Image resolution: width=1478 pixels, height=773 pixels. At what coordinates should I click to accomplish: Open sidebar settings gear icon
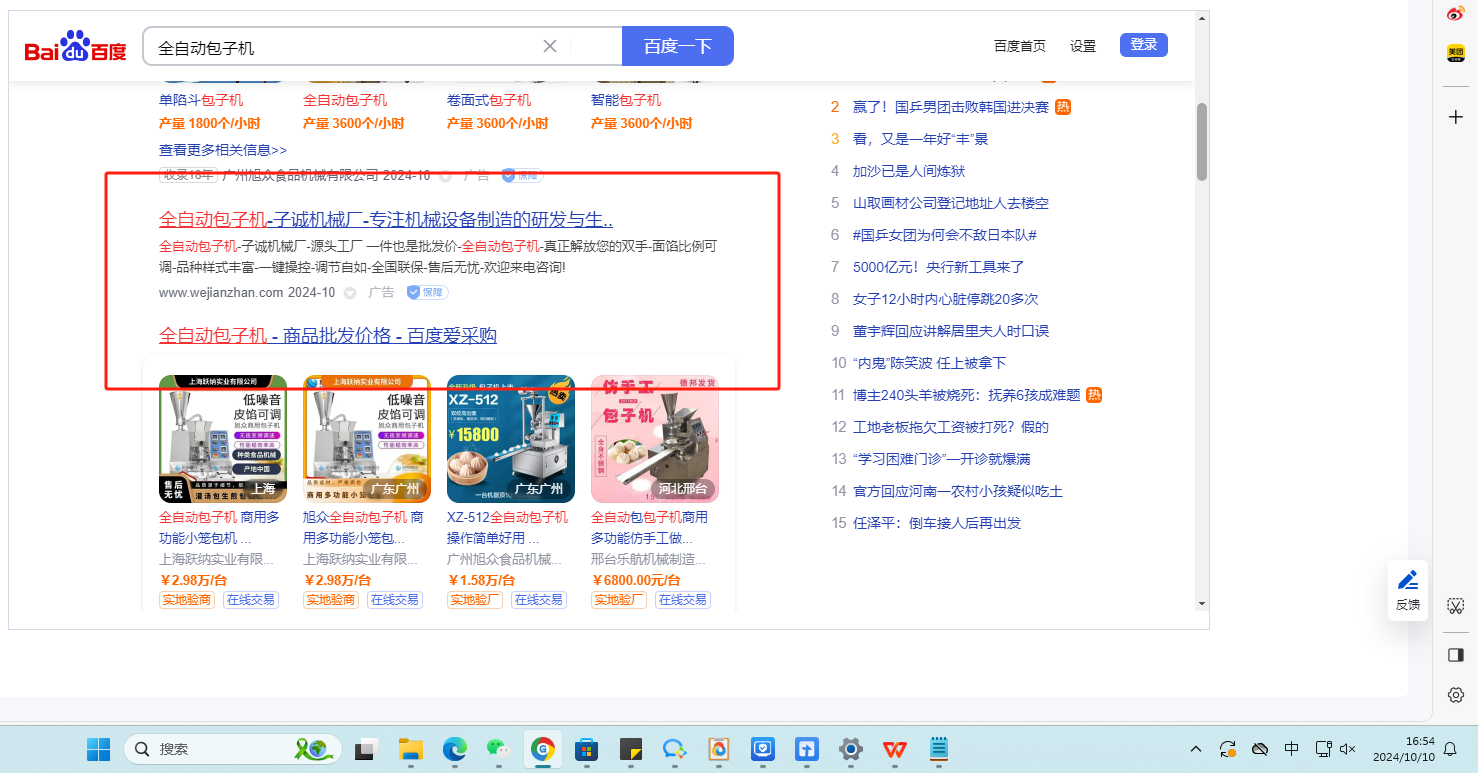tap(1456, 695)
